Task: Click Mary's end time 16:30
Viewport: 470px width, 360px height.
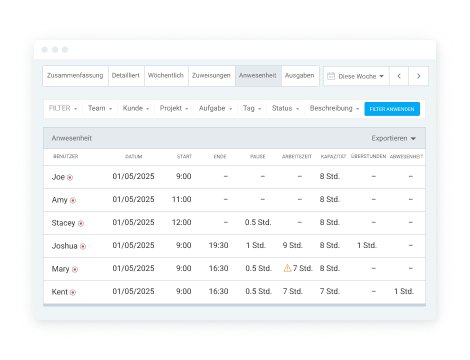Action: [219, 268]
